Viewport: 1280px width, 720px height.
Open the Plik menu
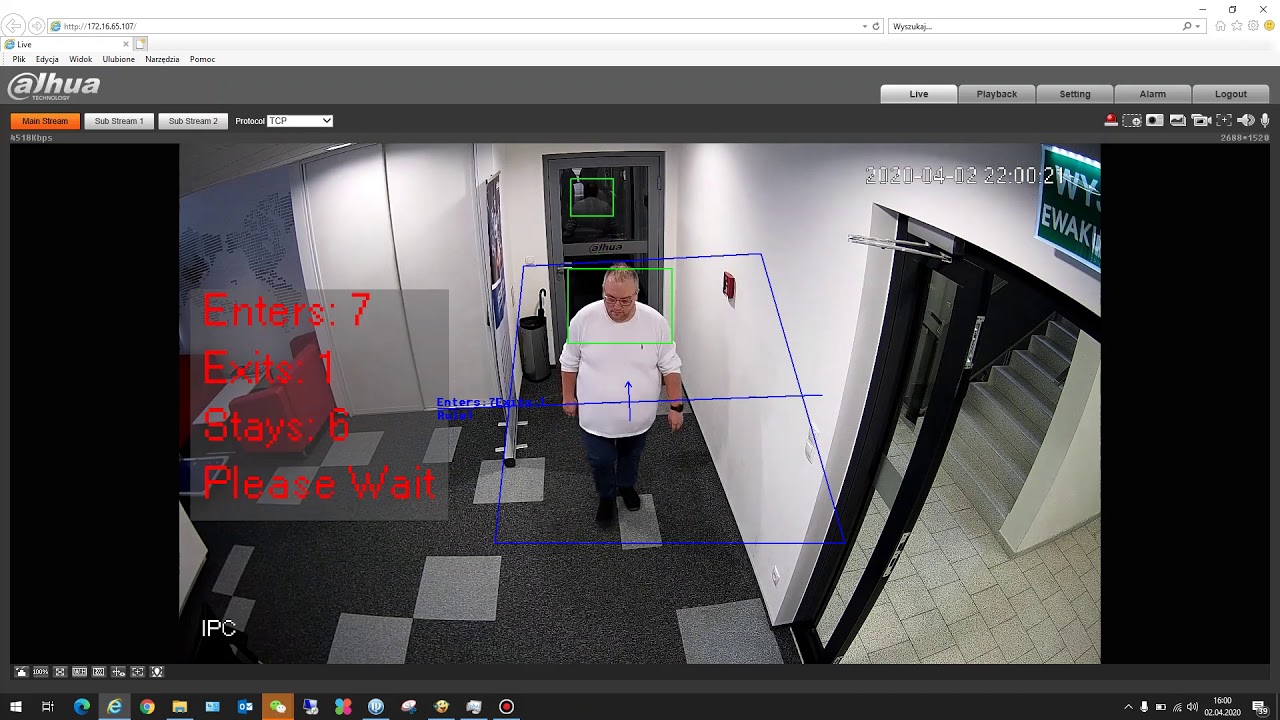click(x=19, y=59)
